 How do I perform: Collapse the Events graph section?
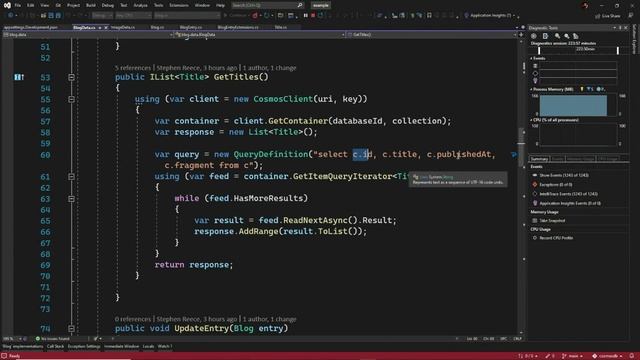[531, 58]
